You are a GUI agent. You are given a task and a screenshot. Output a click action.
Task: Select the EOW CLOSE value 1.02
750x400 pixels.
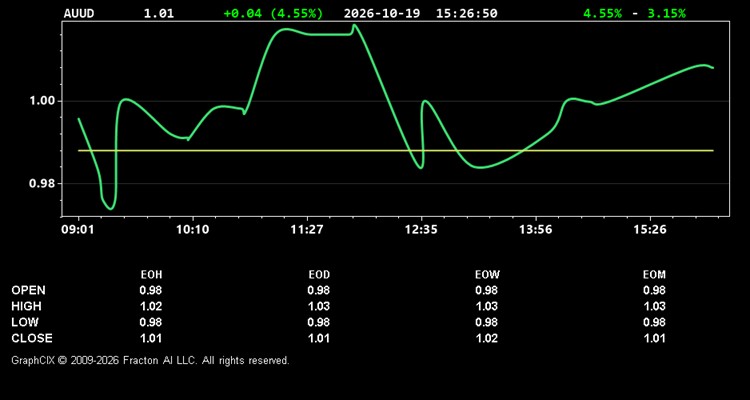click(486, 338)
